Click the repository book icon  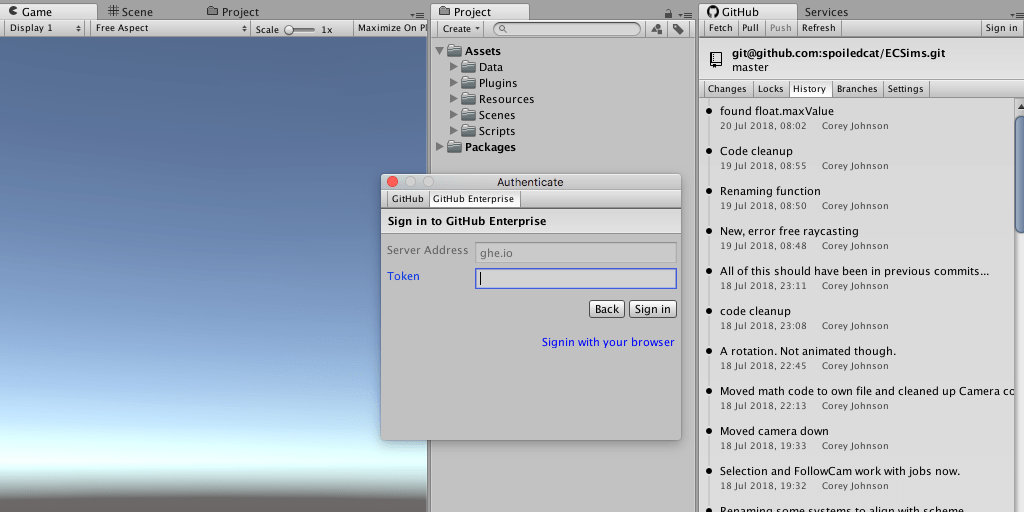coord(716,60)
